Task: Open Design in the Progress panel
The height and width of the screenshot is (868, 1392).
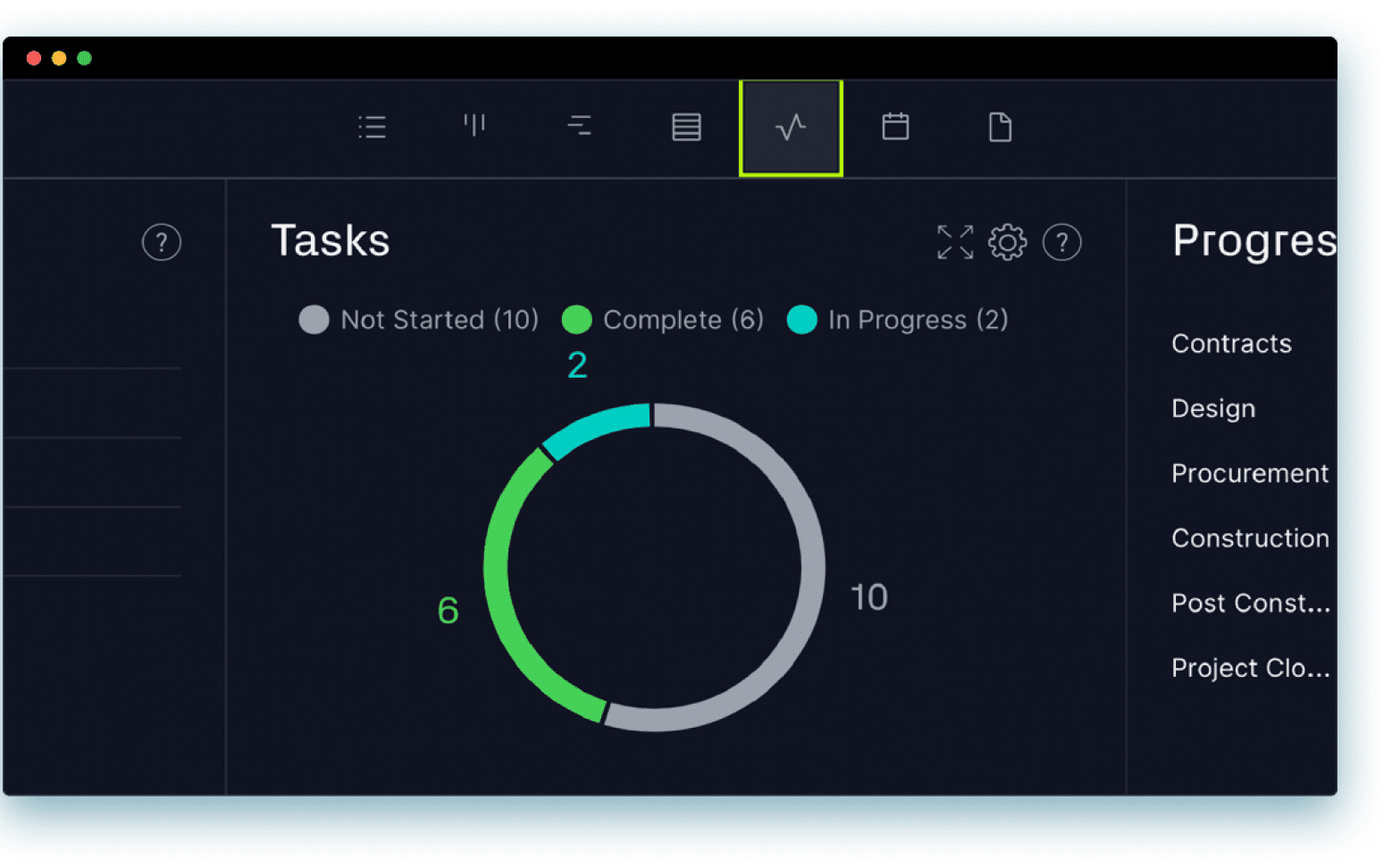Action: [x=1212, y=408]
